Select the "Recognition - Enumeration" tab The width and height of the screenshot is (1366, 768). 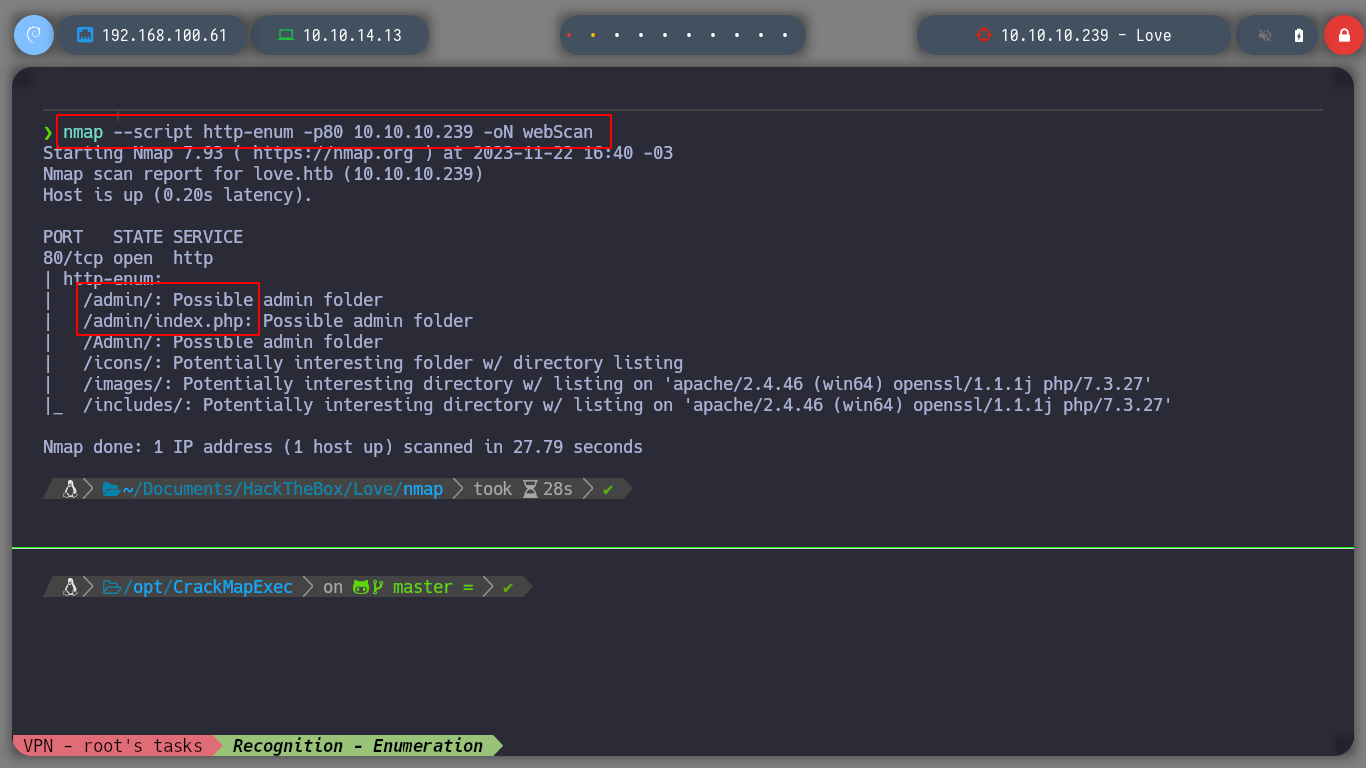click(x=357, y=746)
